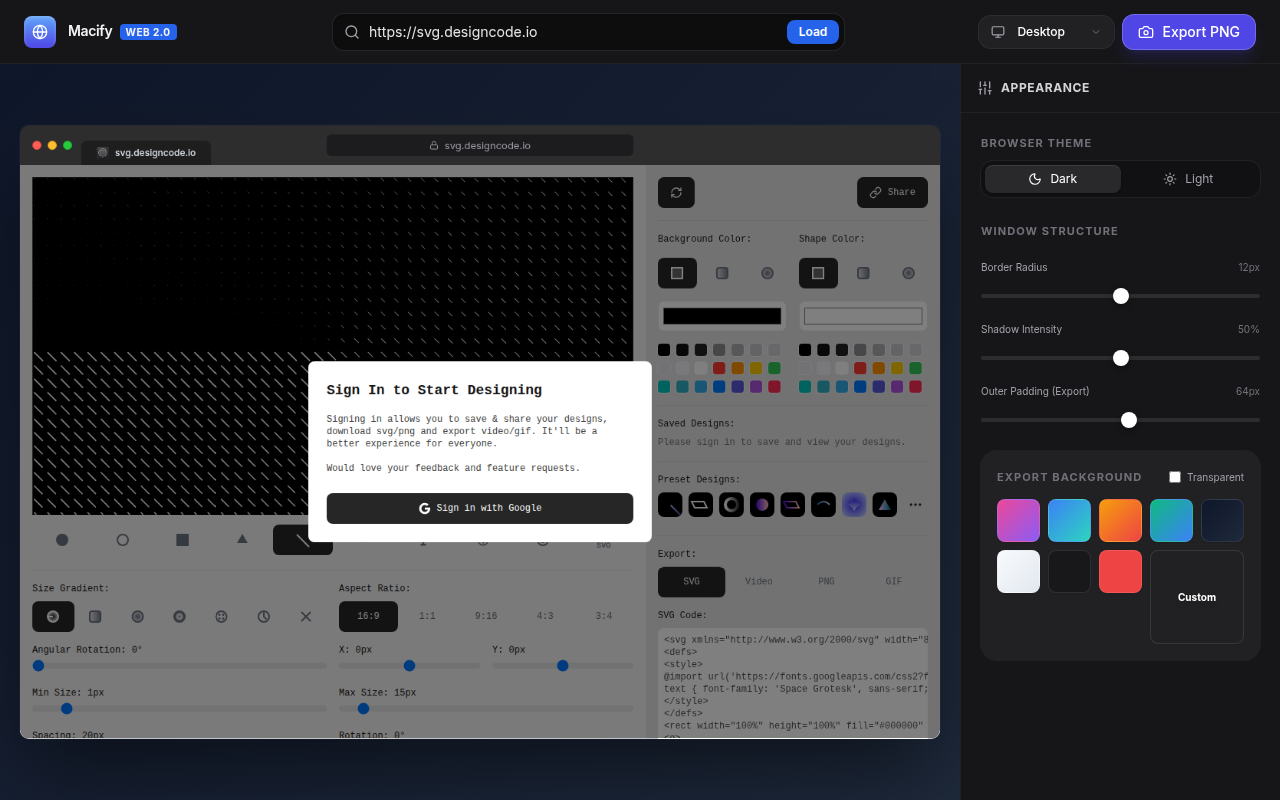This screenshot has width=1280, height=800.
Task: Choose the fourth Size Gradient icon (ring)
Action: [180, 616]
